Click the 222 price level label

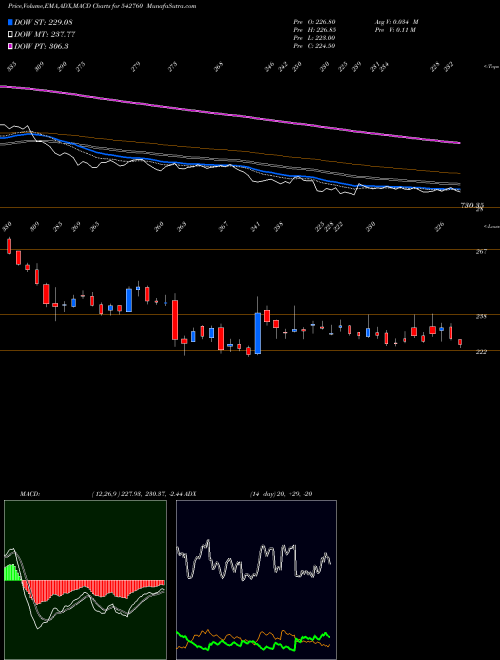481,352
